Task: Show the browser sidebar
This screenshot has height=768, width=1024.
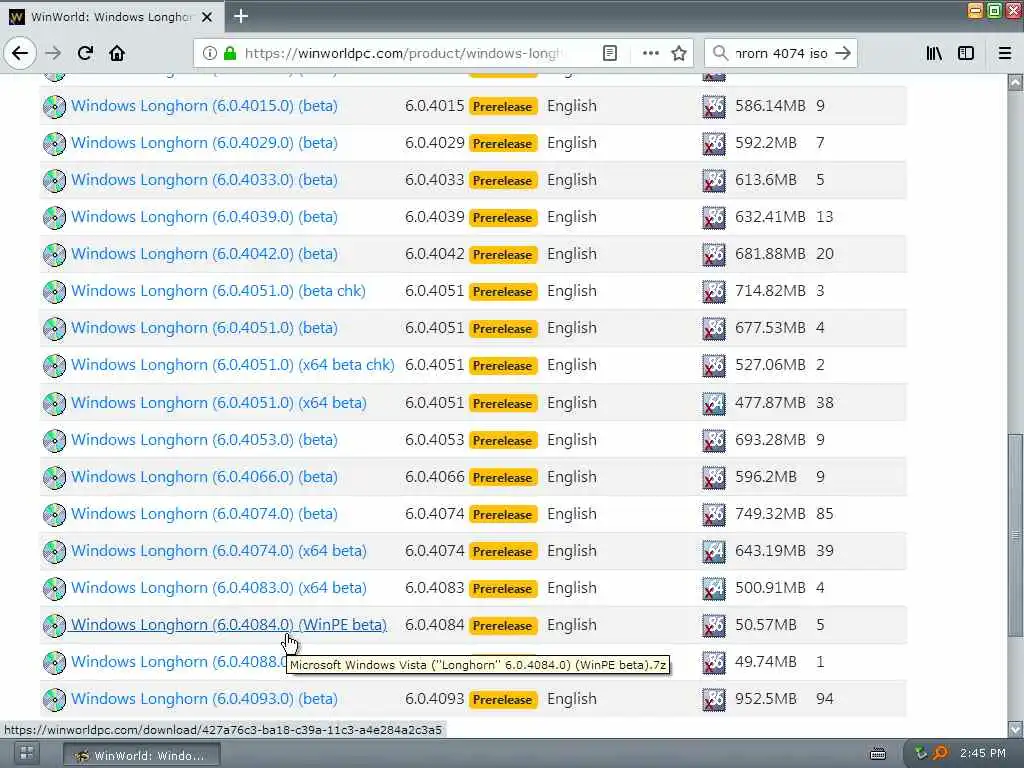Action: (966, 53)
